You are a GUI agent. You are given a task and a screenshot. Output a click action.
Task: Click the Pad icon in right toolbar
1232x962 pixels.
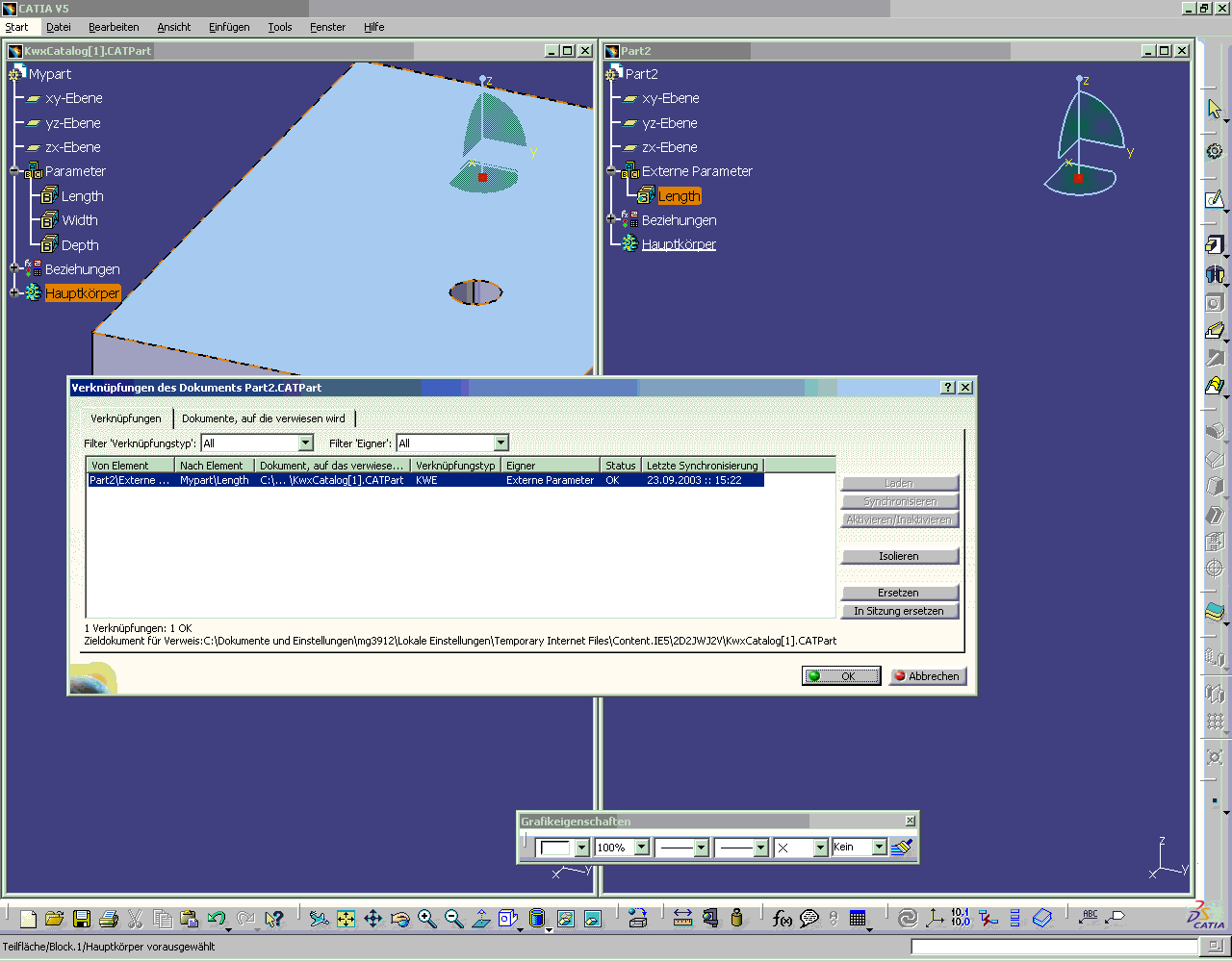pyautogui.click(x=1215, y=244)
